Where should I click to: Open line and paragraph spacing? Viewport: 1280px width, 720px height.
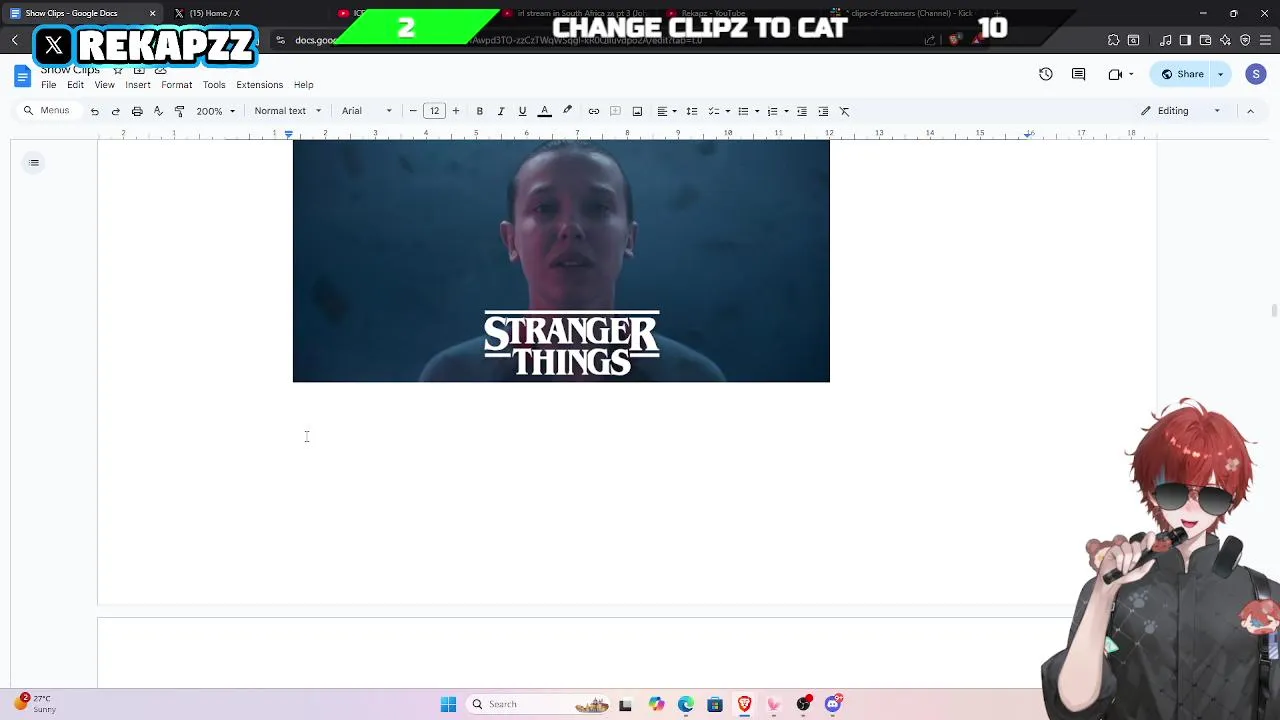point(692,111)
